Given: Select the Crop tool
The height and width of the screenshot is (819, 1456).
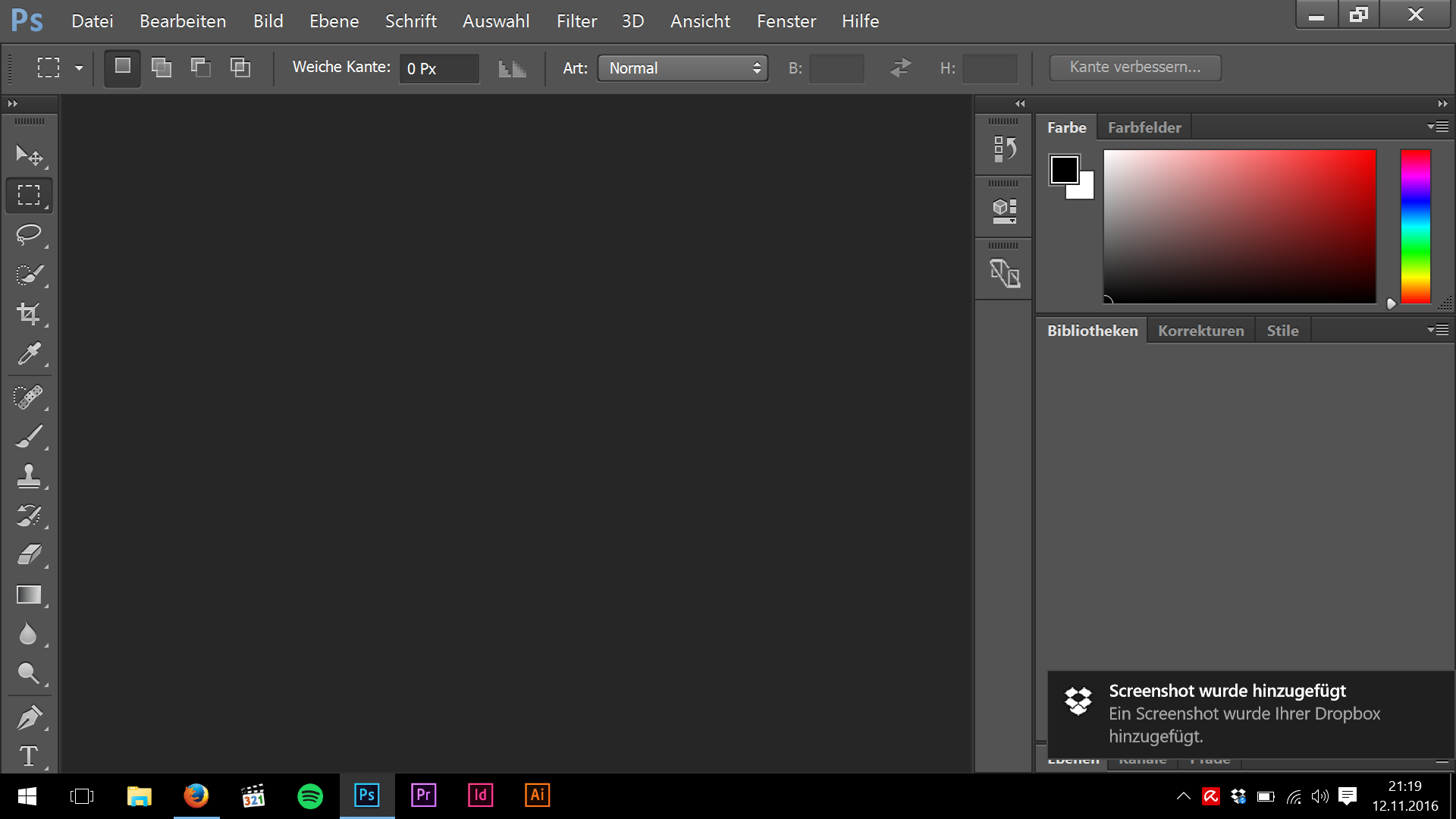Looking at the screenshot, I should (x=29, y=313).
